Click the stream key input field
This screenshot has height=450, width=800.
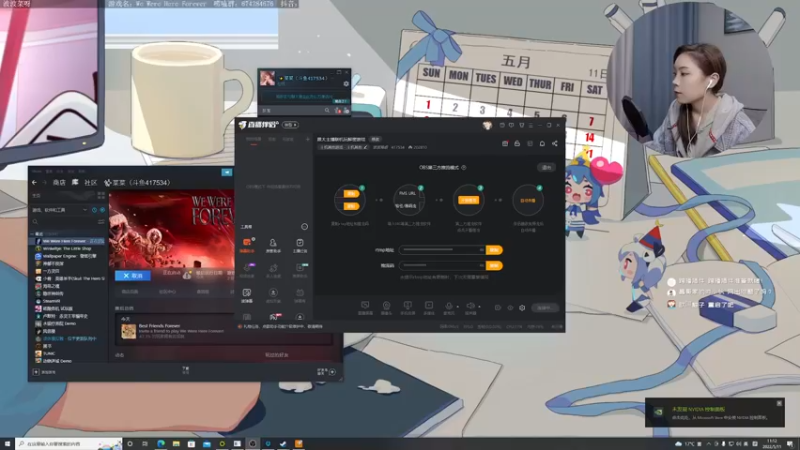pyautogui.click(x=440, y=265)
